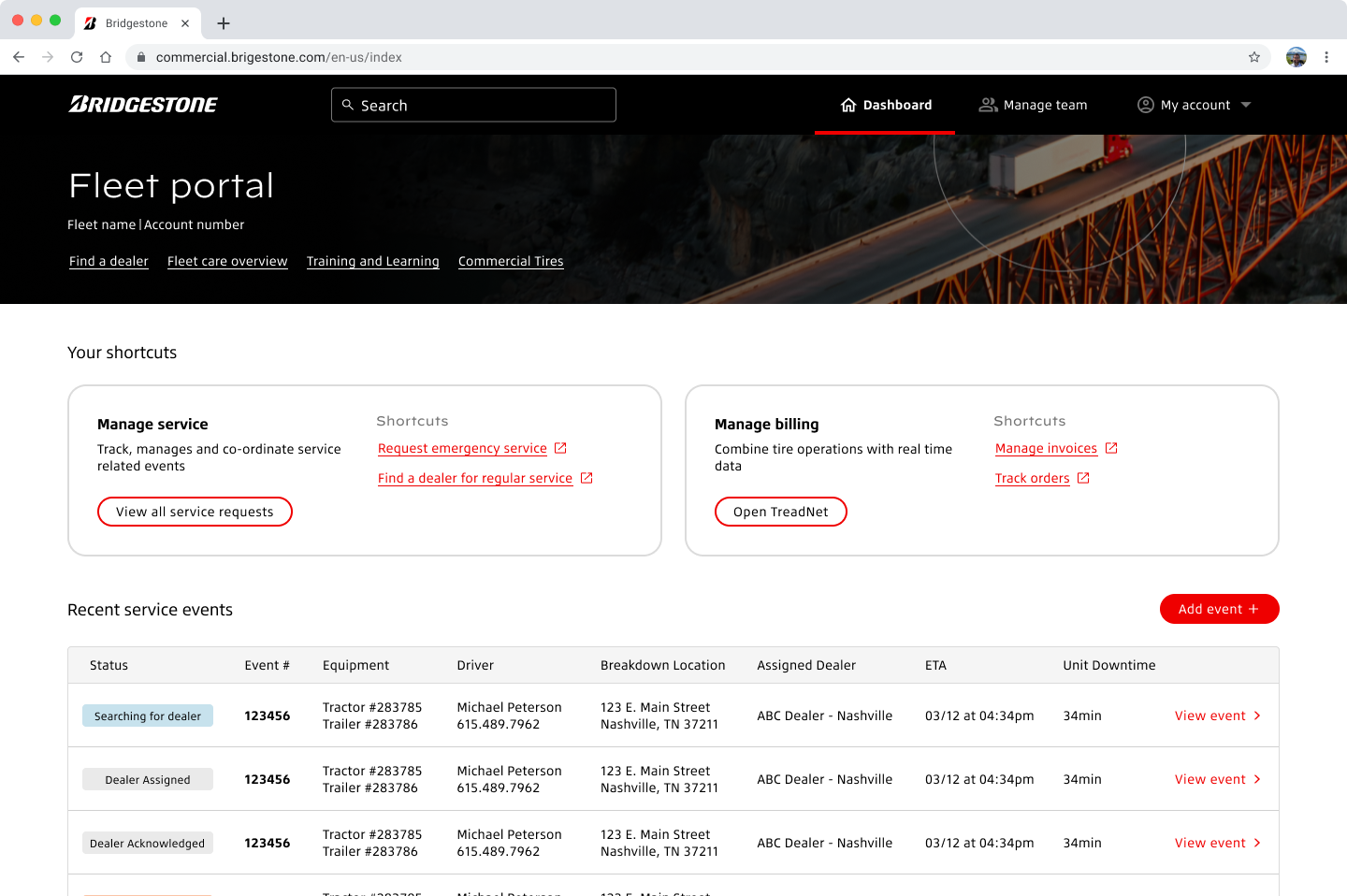The image size is (1347, 896).
Task: Click the external link icon beside Manage invoices
Action: tap(1111, 448)
